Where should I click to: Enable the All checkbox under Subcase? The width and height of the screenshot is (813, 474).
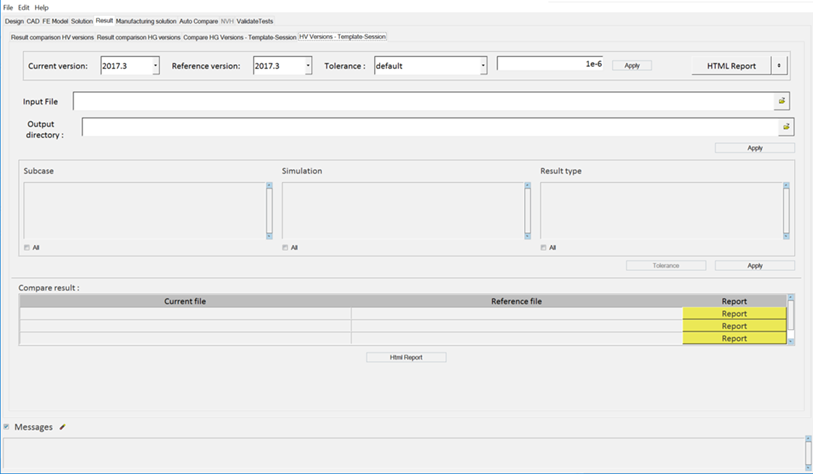(26, 247)
